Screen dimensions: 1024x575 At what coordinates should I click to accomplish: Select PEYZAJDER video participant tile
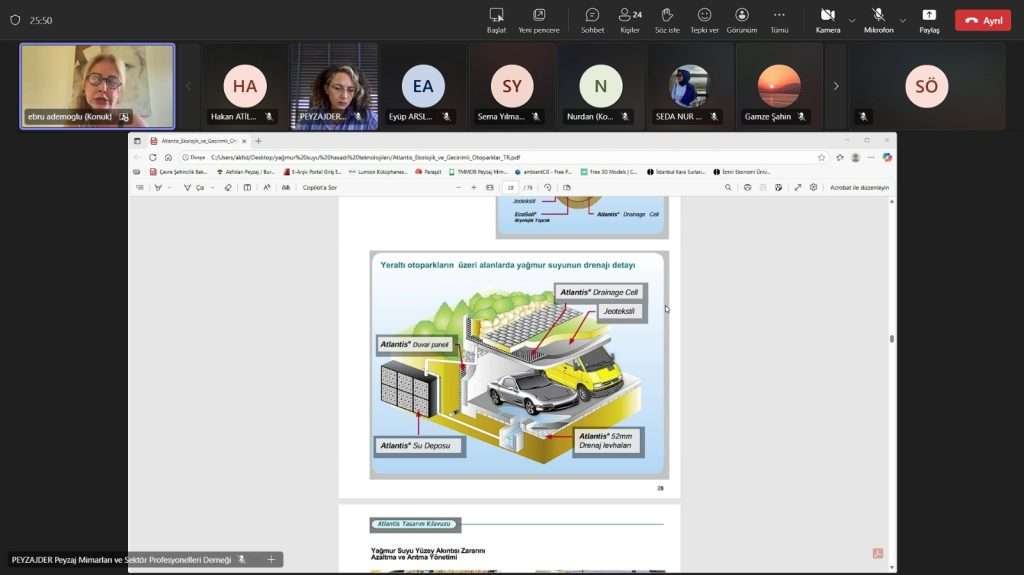[x=334, y=86]
